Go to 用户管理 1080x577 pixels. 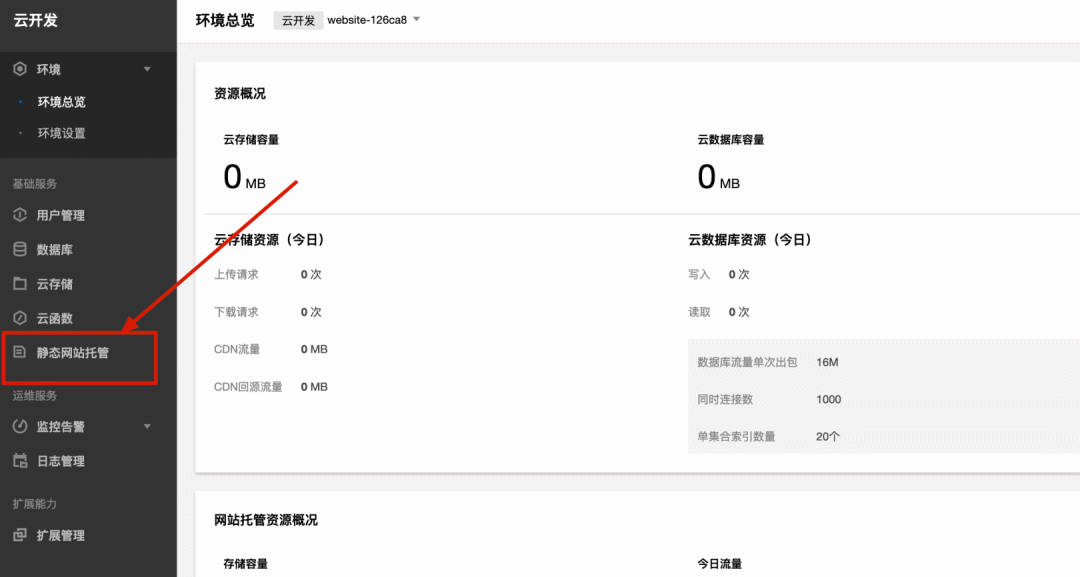coord(61,216)
